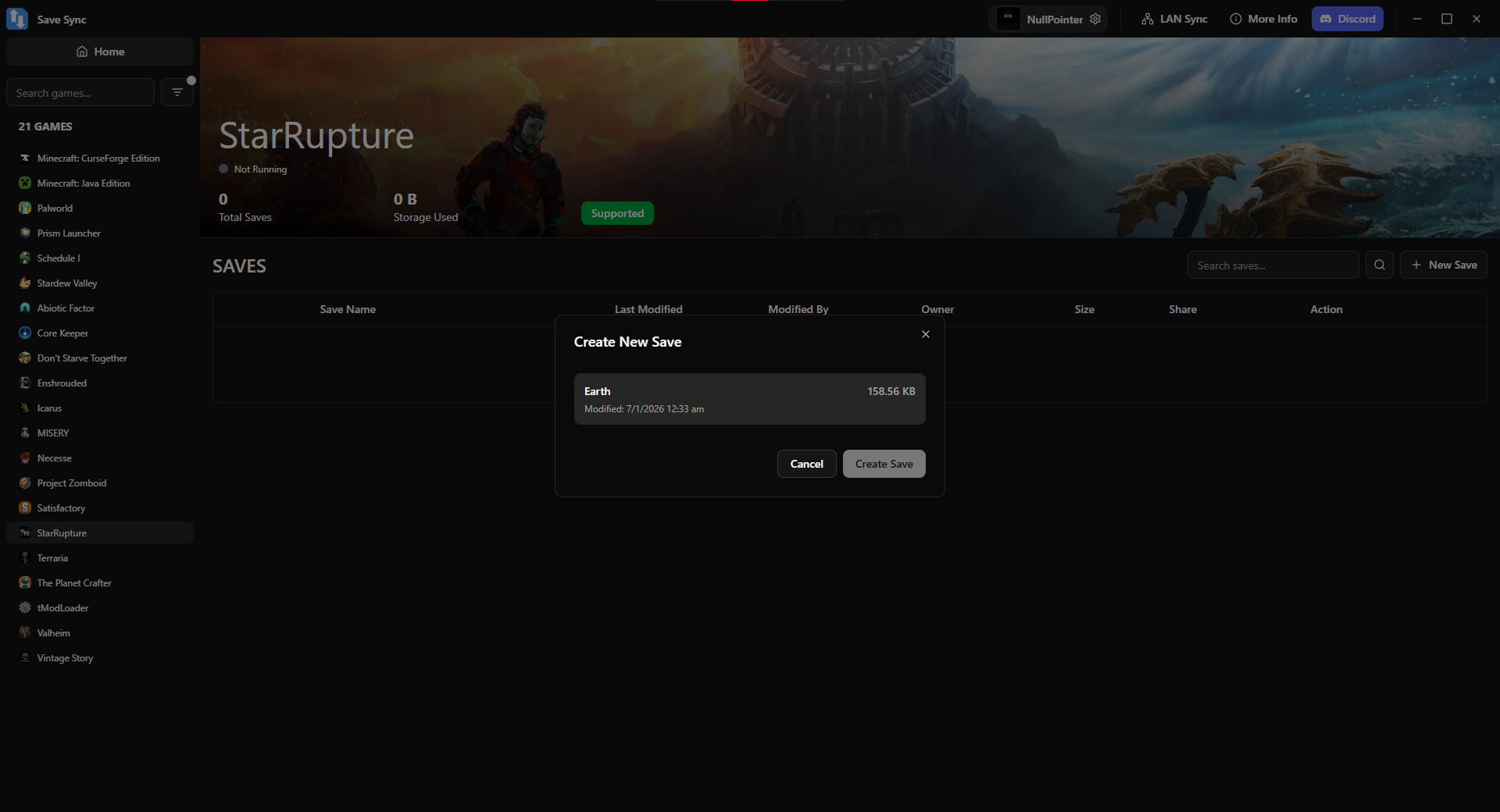Click the Modified: 7/1/2026 12:33 am text
This screenshot has width=1500, height=812.
(x=644, y=409)
